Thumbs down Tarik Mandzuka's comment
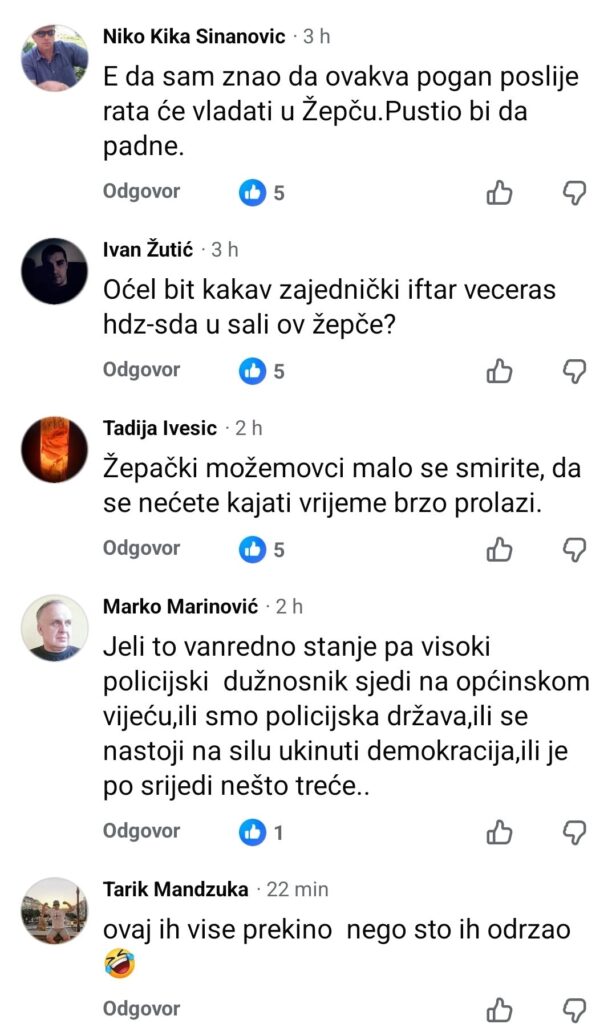This screenshot has height=1024, width=616. tap(575, 1008)
